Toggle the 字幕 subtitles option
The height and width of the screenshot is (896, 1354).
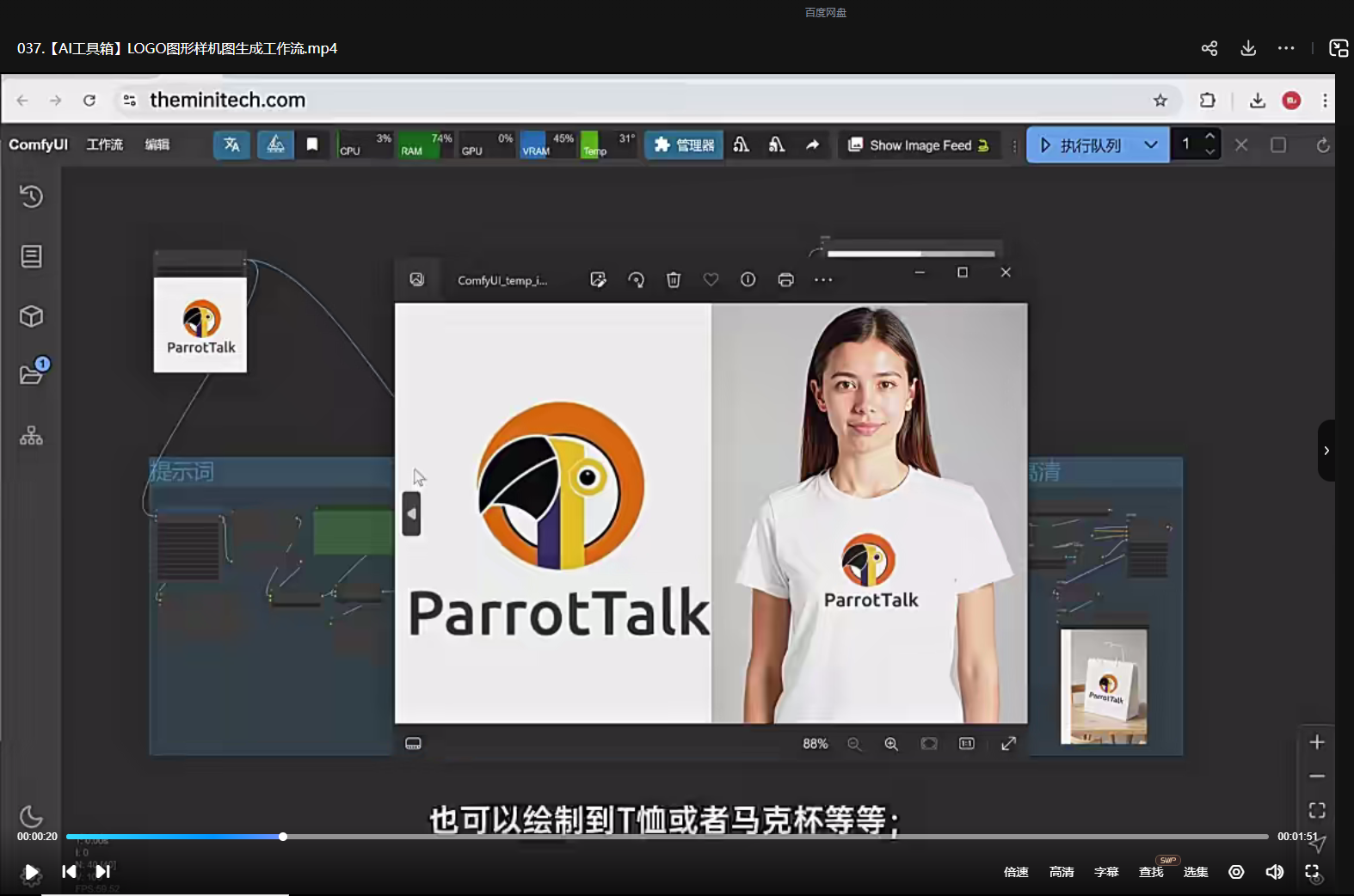1106,872
